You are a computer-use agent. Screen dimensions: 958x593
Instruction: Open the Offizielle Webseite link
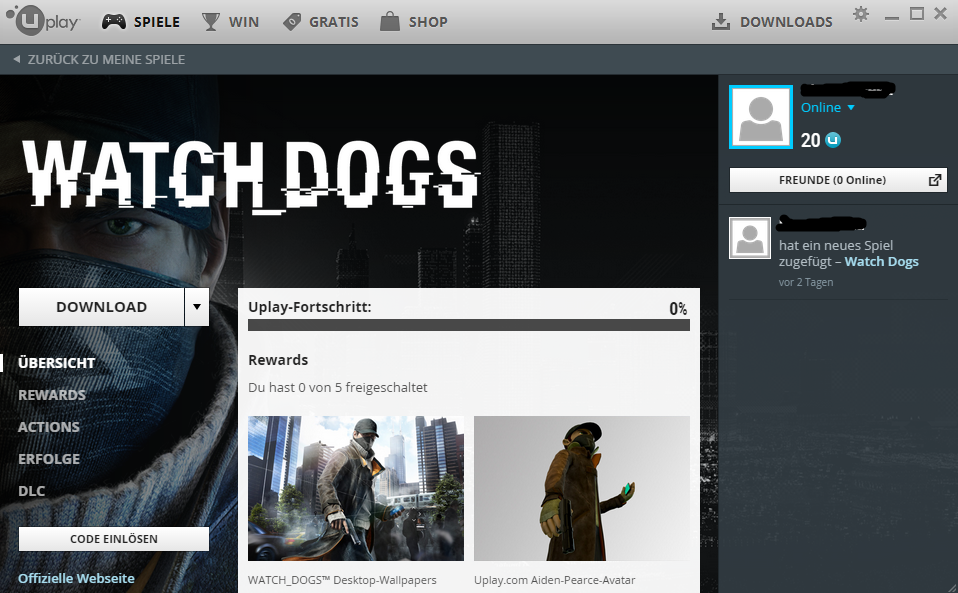76,578
